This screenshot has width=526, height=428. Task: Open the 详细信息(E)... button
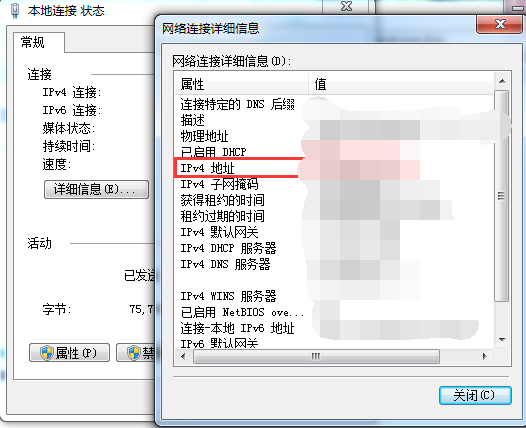point(96,190)
